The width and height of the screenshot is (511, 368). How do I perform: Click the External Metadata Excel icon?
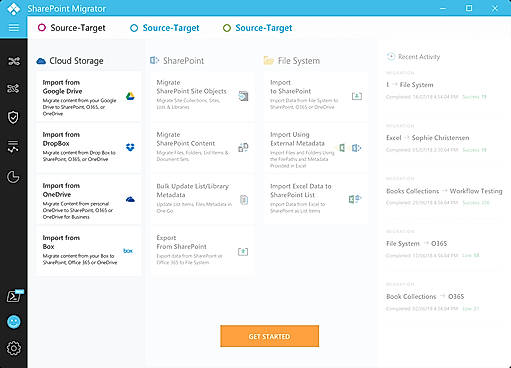click(342, 148)
